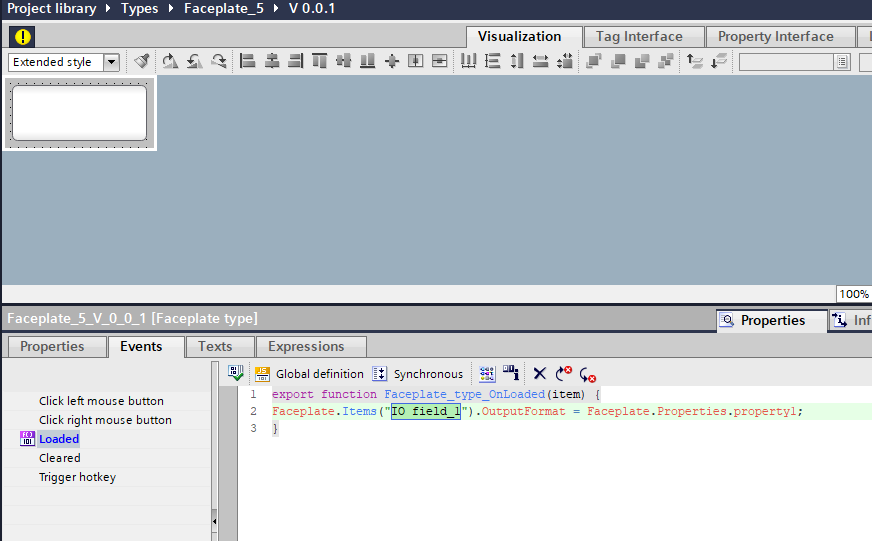Click the rotate object icon in toolbar
Viewport: 872px width, 541px height.
pyautogui.click(x=170, y=61)
